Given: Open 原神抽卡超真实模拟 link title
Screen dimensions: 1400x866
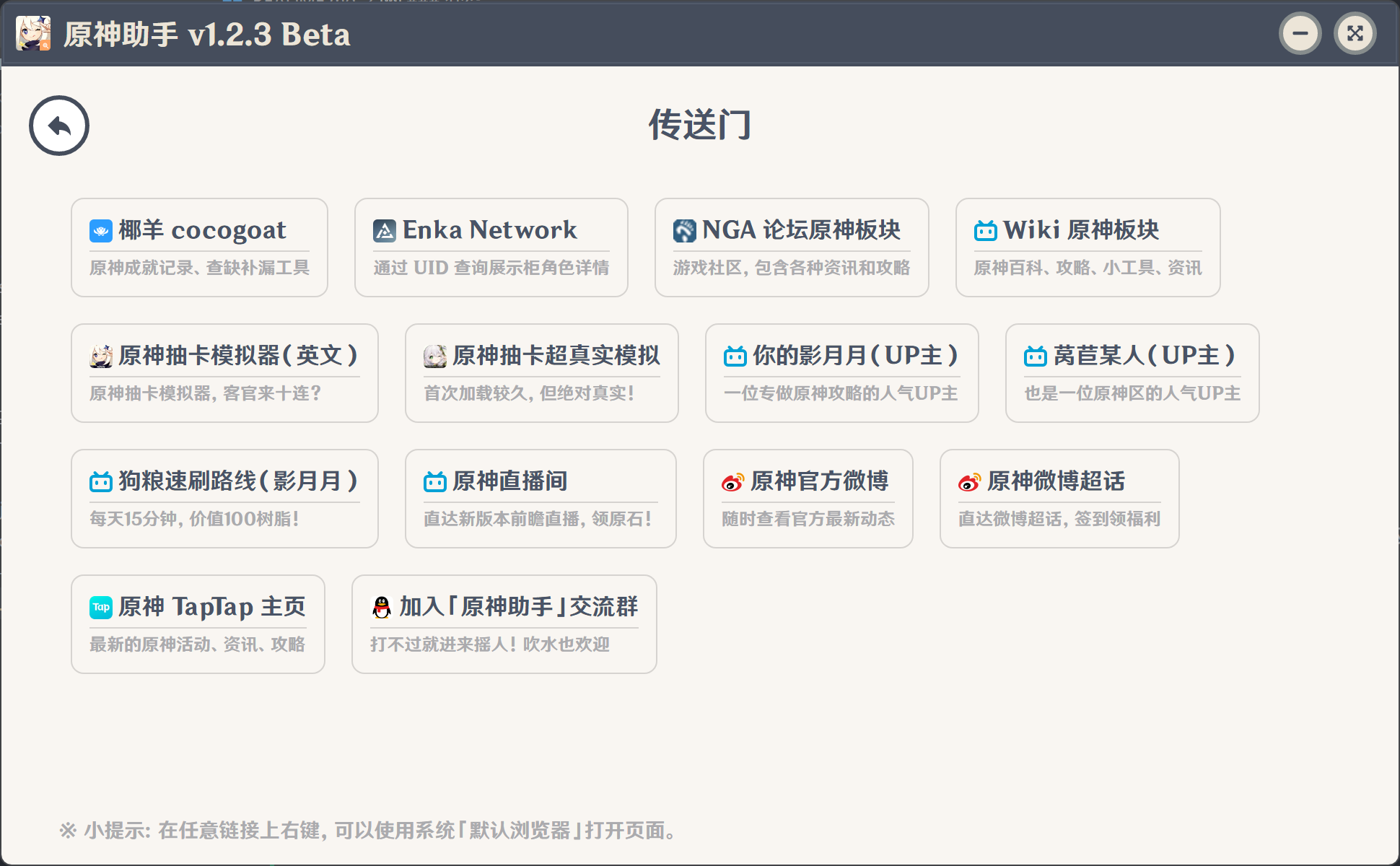Looking at the screenshot, I should click(556, 356).
